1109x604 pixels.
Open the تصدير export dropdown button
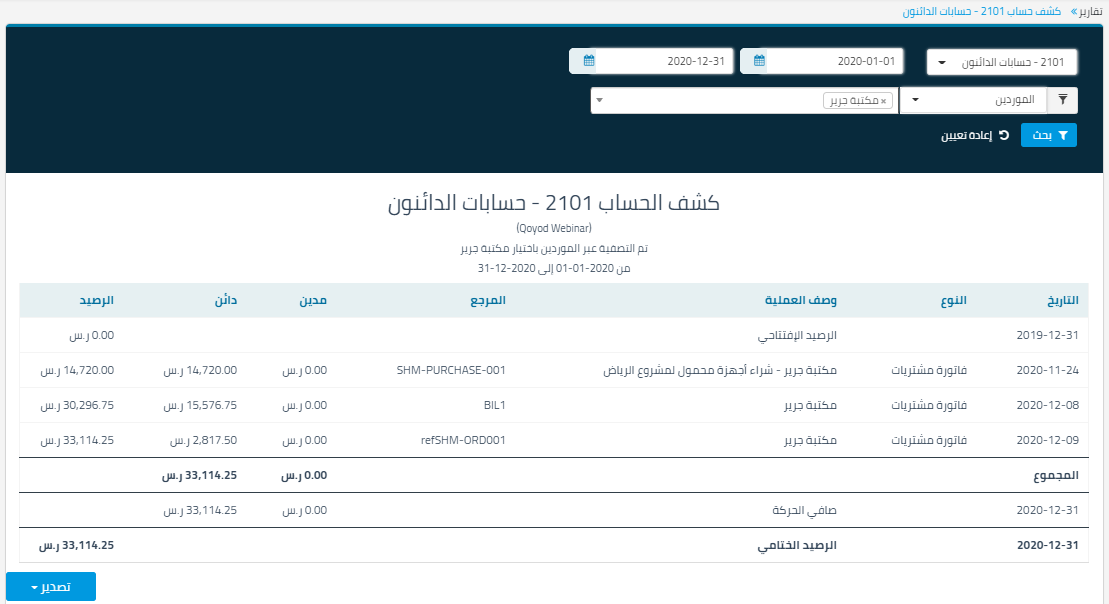coord(51,586)
